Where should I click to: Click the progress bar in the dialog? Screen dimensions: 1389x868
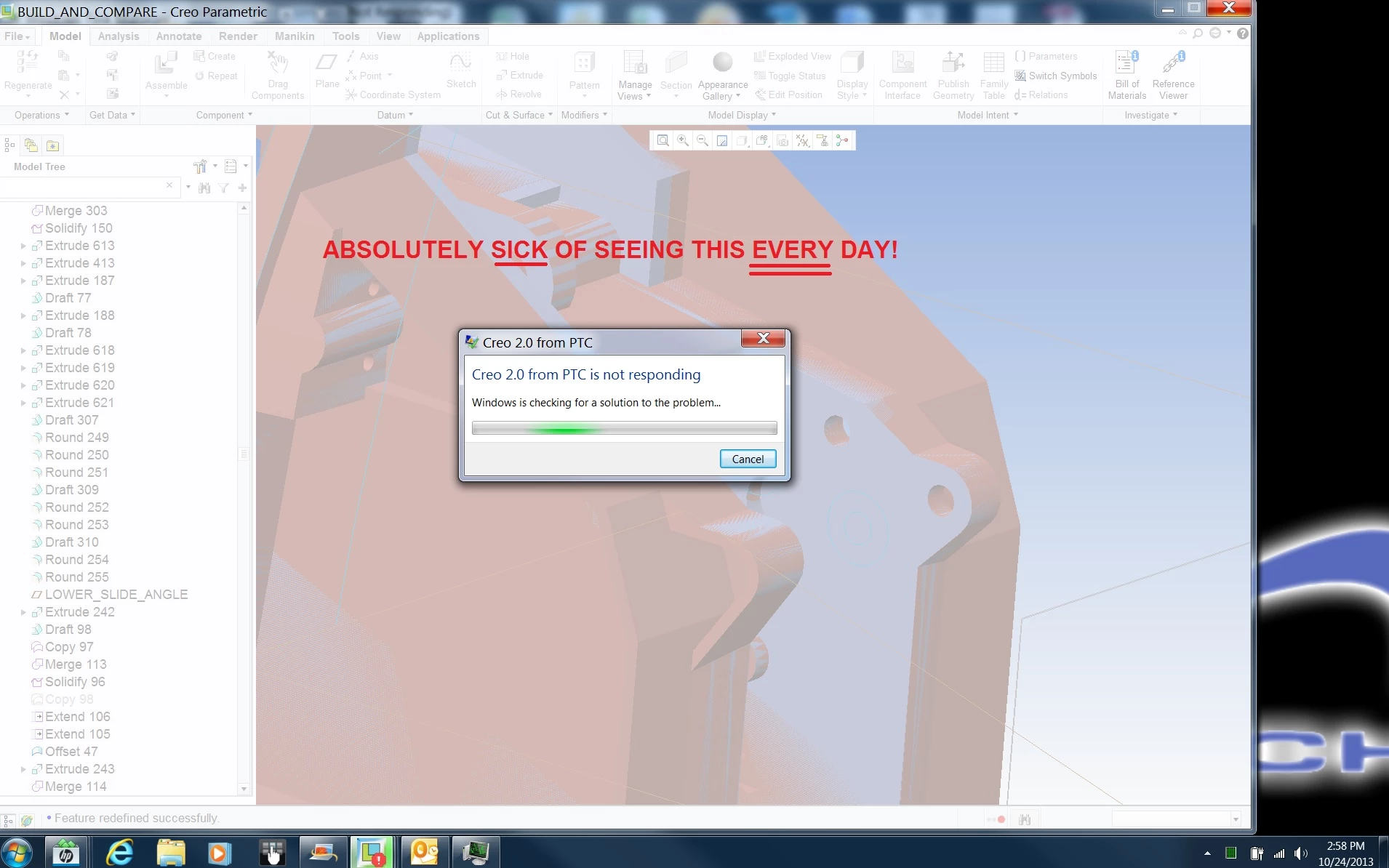[624, 428]
